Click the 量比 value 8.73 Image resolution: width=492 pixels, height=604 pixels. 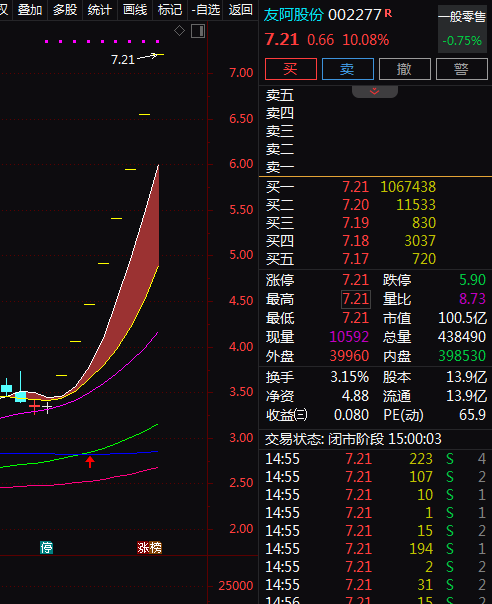click(472, 299)
